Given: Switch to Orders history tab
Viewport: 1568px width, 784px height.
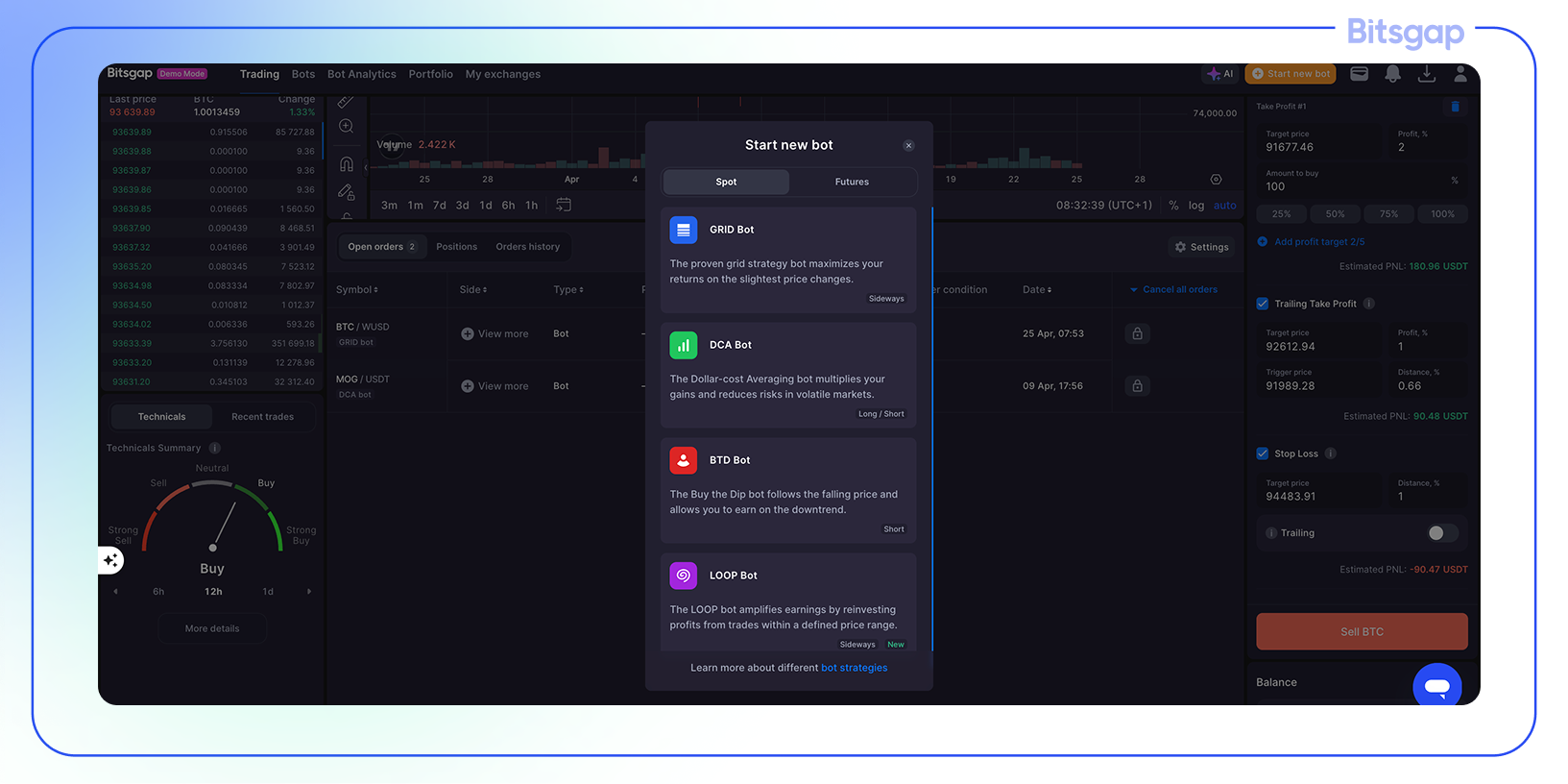Looking at the screenshot, I should 527,247.
